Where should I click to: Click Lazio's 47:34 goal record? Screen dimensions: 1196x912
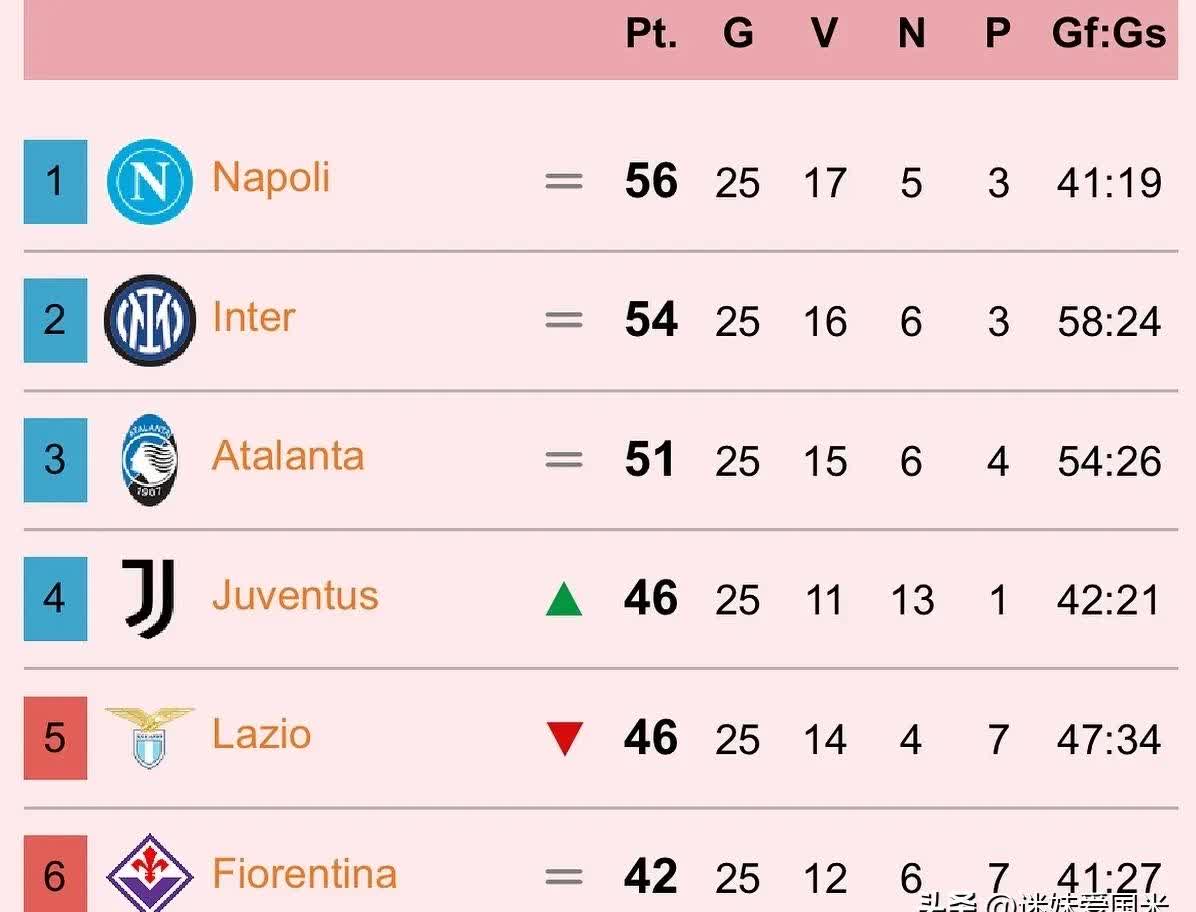click(1109, 739)
